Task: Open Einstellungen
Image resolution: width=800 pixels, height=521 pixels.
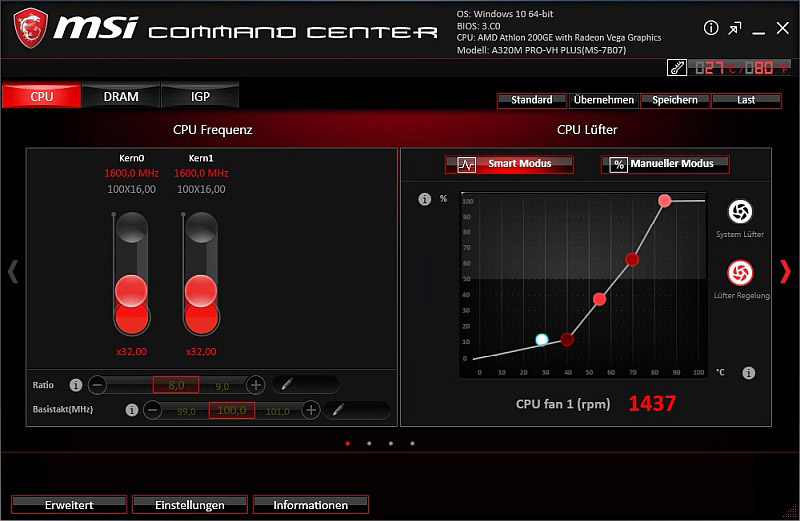Action: (x=190, y=505)
